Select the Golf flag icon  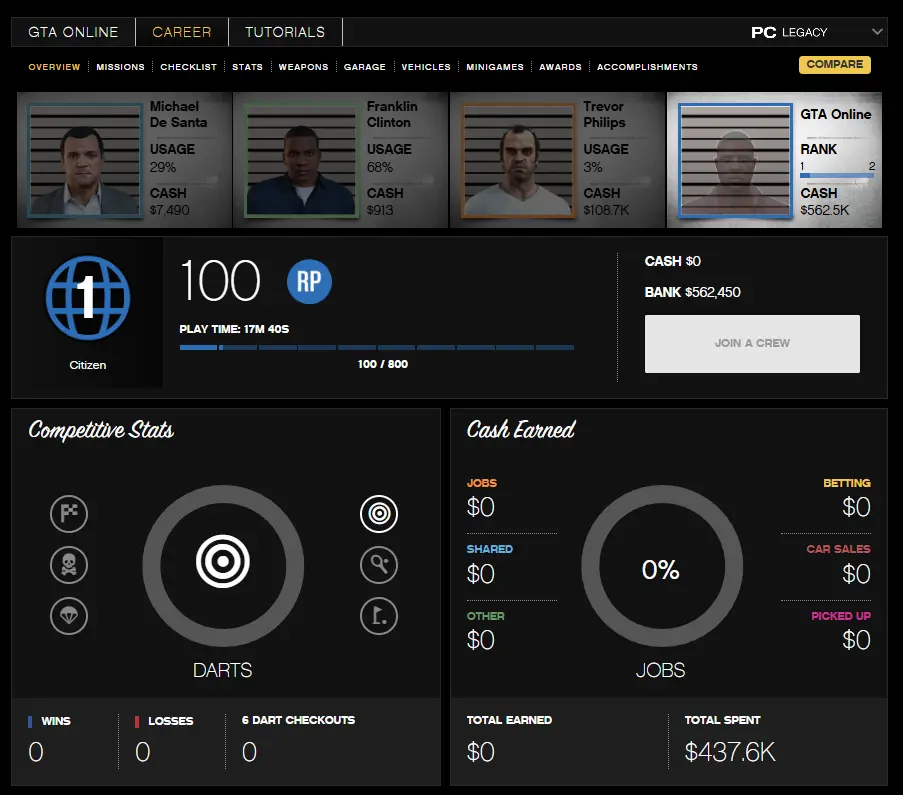tap(379, 617)
